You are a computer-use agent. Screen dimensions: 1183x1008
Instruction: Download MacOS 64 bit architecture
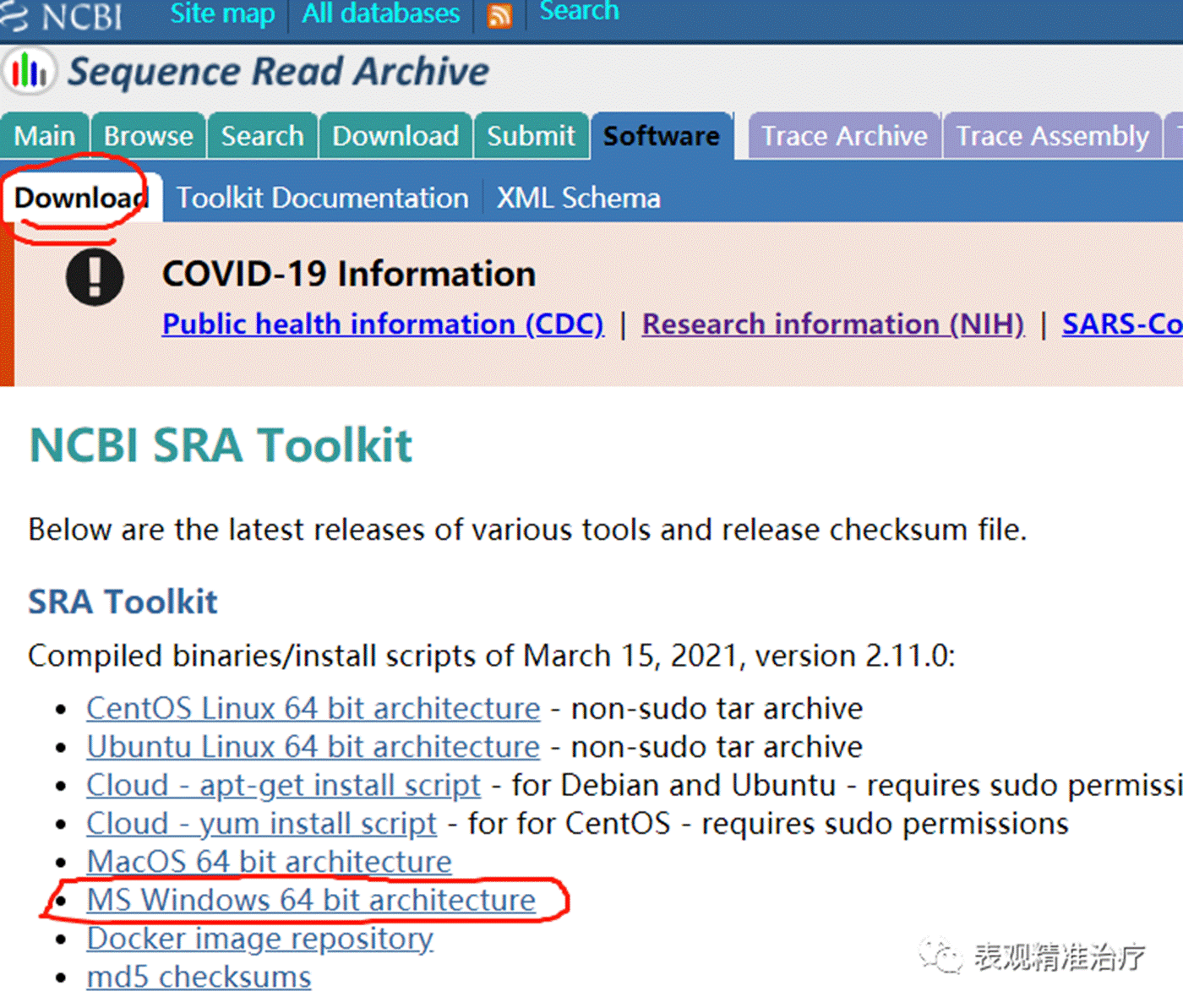click(x=269, y=862)
